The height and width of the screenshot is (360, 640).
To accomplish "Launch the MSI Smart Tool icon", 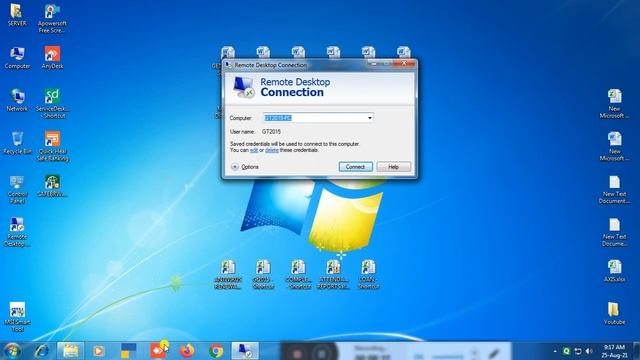I will tap(17, 317).
